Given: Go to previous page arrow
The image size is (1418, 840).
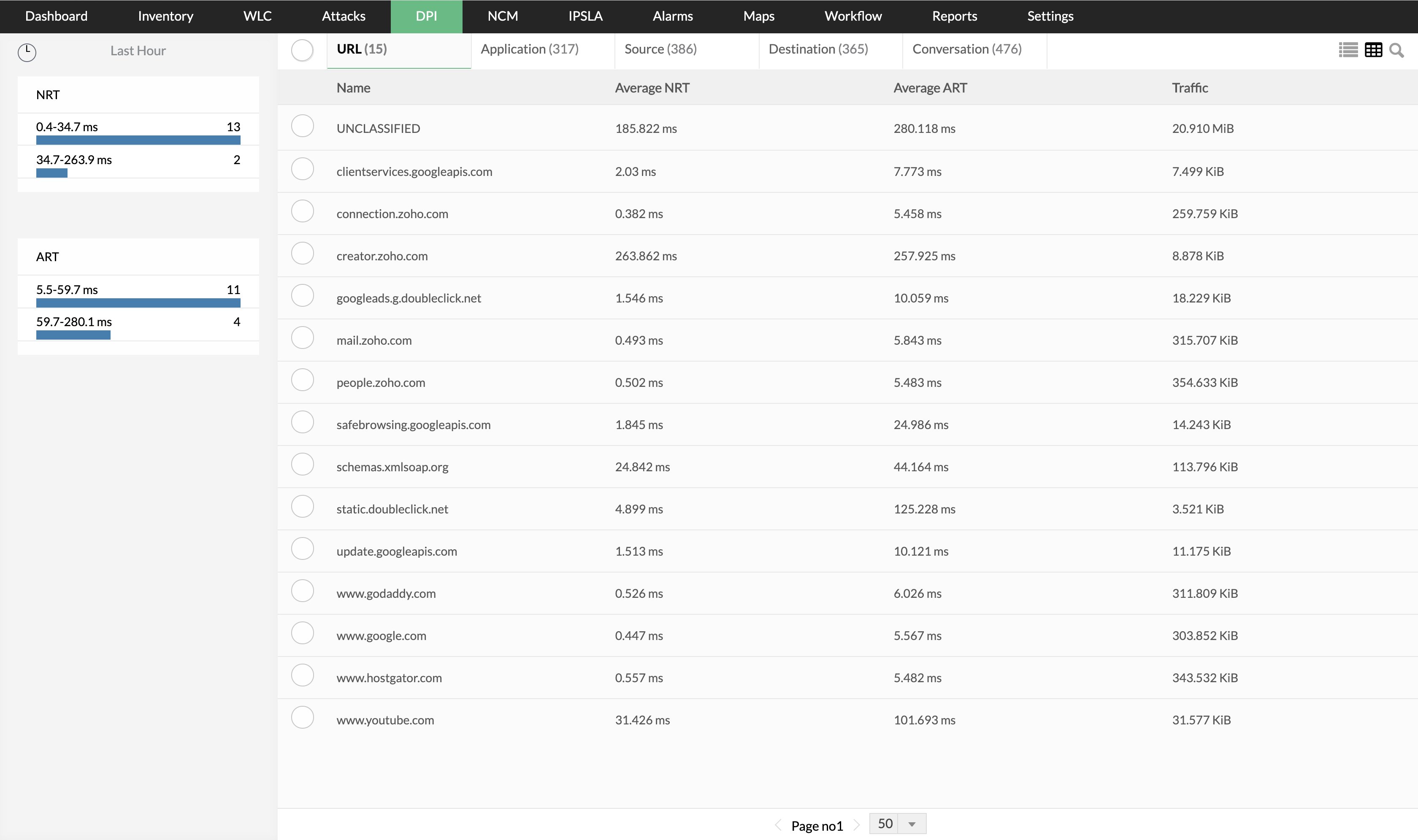Looking at the screenshot, I should [x=778, y=825].
